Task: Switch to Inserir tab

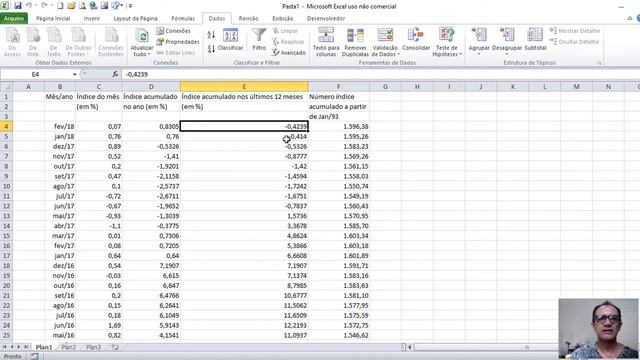Action: (91, 18)
